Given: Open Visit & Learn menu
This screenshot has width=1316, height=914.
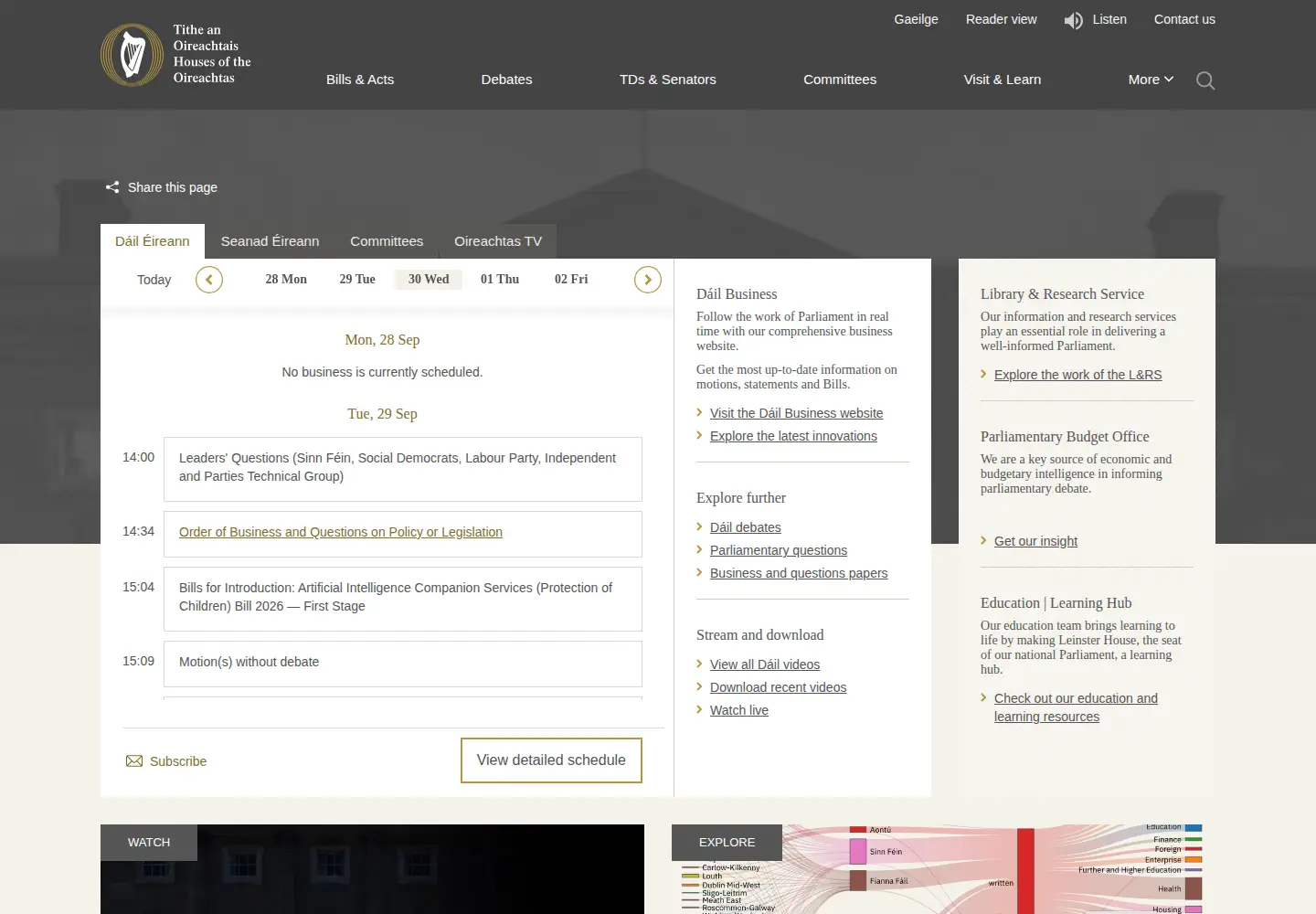Looking at the screenshot, I should (1003, 80).
